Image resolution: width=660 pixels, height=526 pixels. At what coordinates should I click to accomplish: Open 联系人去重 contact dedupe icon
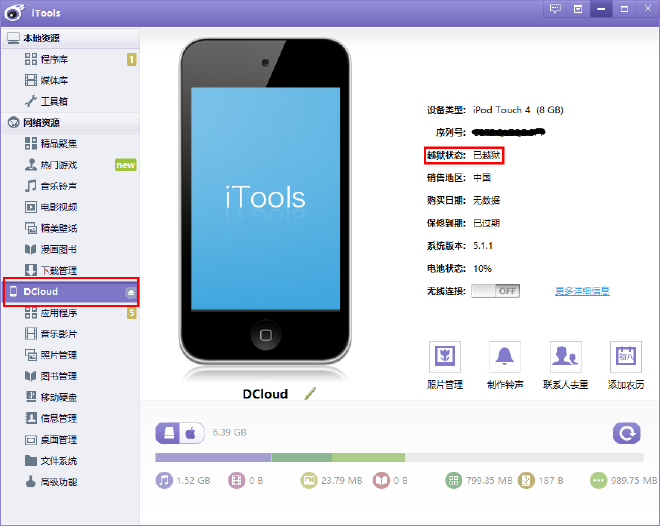565,357
